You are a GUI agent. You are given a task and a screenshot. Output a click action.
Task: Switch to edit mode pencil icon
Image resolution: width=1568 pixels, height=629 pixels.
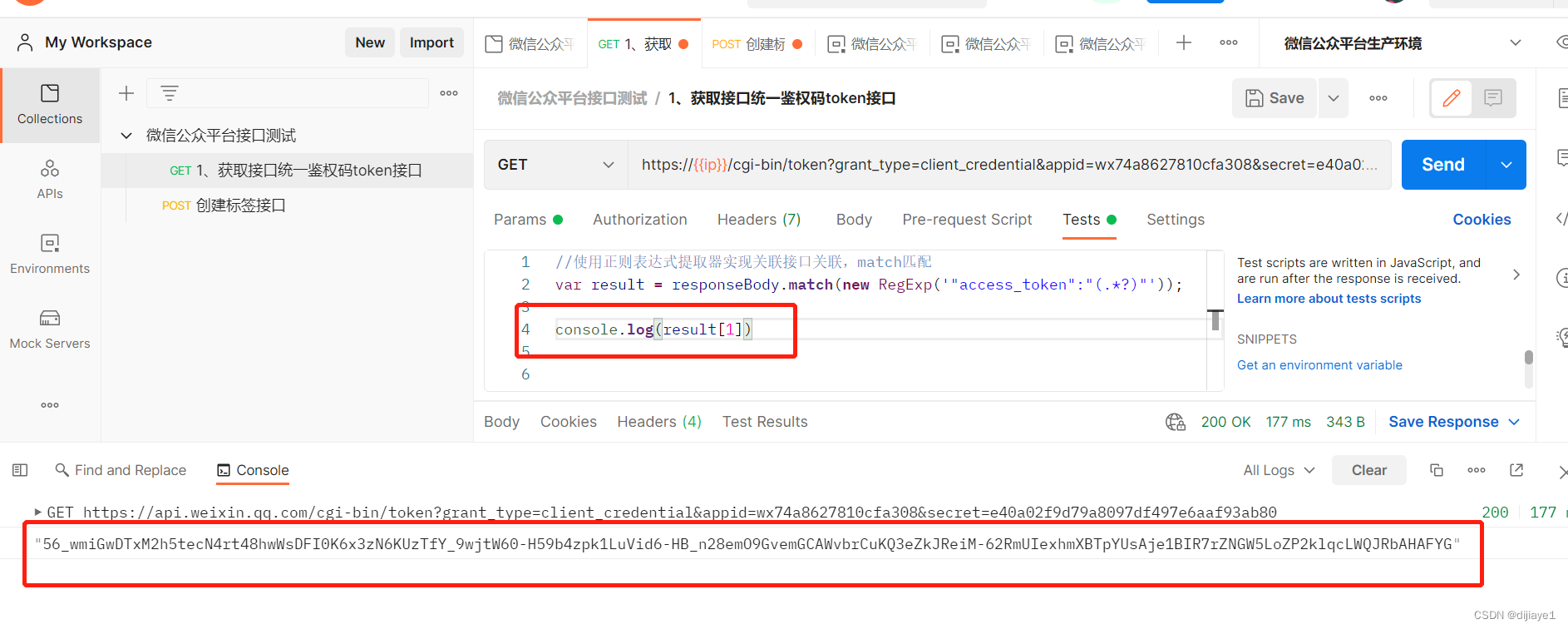tap(1452, 98)
